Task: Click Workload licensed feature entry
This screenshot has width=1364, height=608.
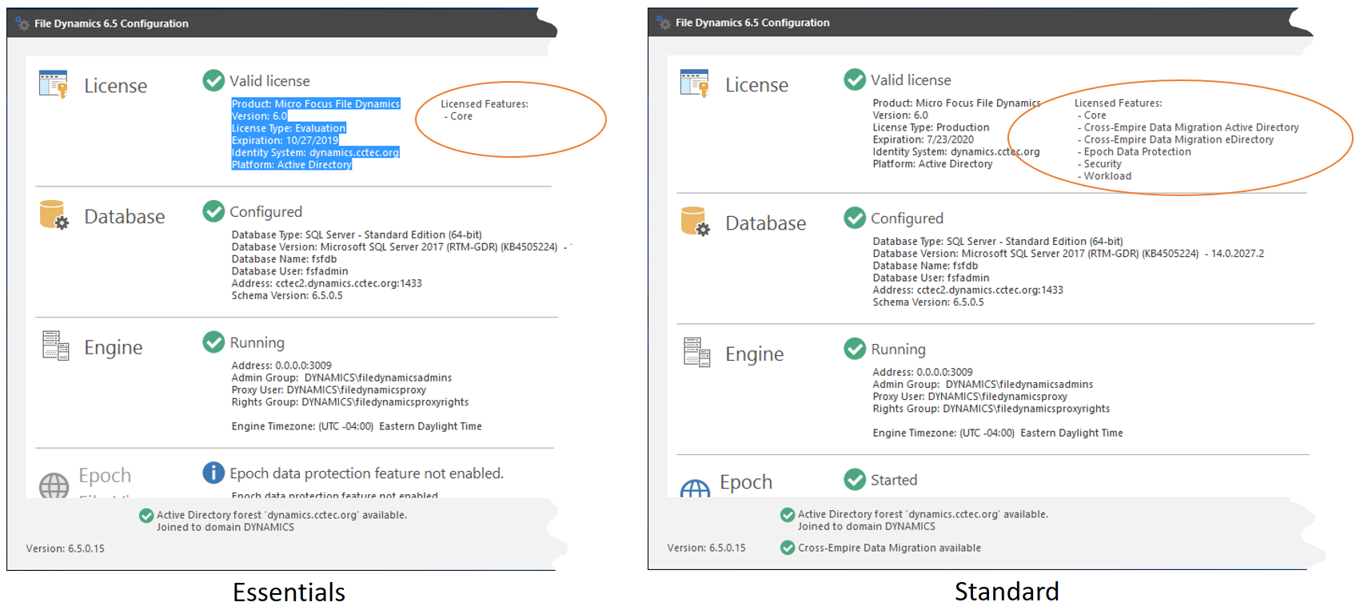Action: pos(1105,176)
